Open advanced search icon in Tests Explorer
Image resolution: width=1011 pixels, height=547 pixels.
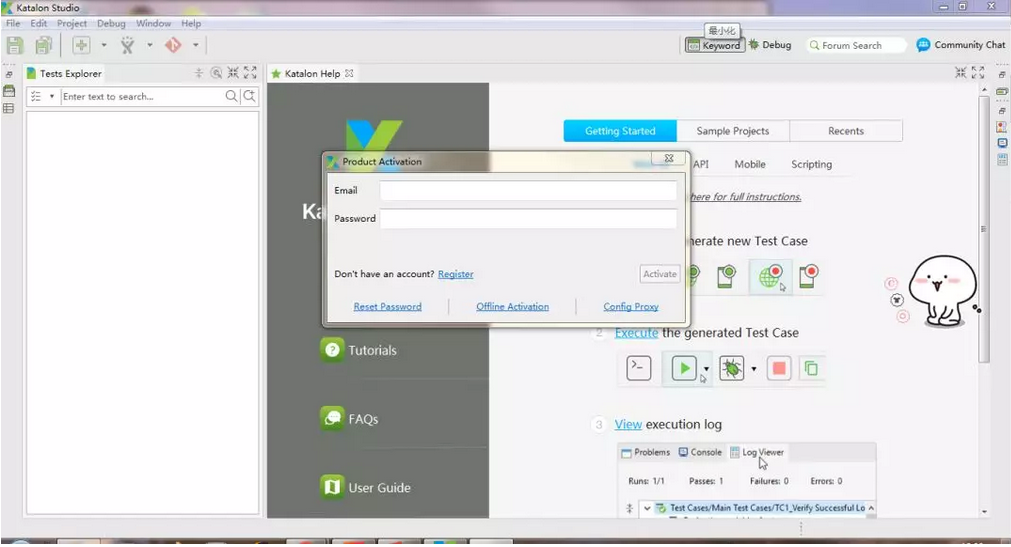pos(249,96)
